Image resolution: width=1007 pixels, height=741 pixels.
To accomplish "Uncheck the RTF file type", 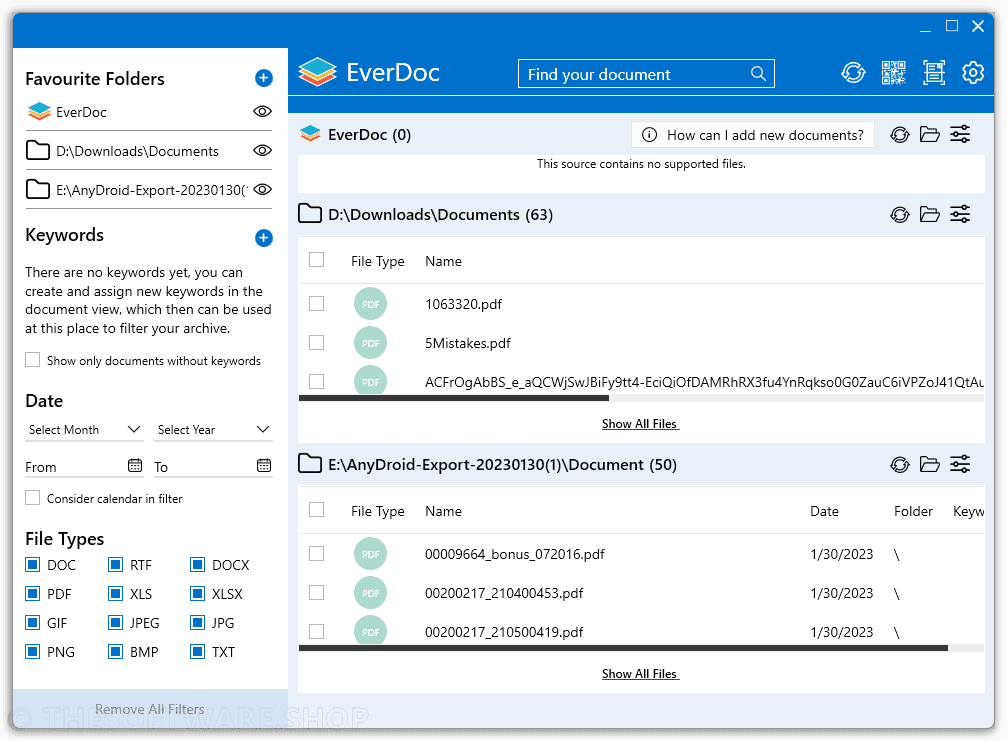I will 116,564.
